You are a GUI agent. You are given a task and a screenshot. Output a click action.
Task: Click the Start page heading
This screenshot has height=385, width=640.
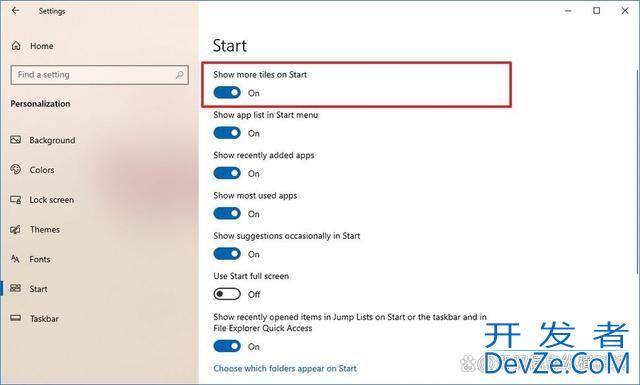coord(230,46)
